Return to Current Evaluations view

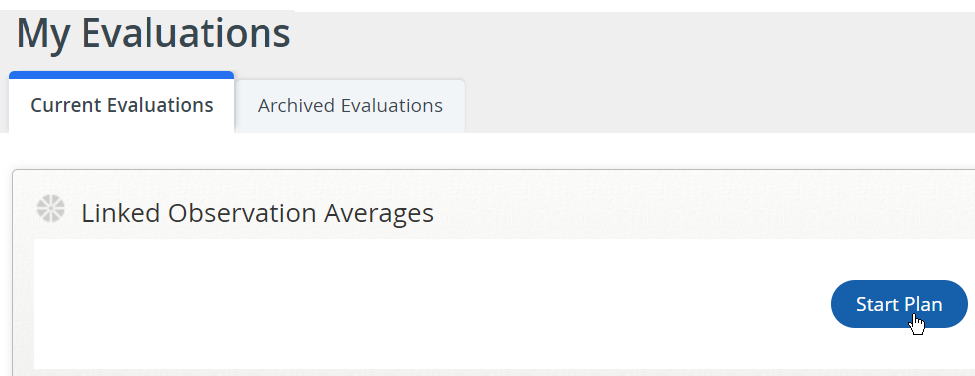click(x=122, y=103)
